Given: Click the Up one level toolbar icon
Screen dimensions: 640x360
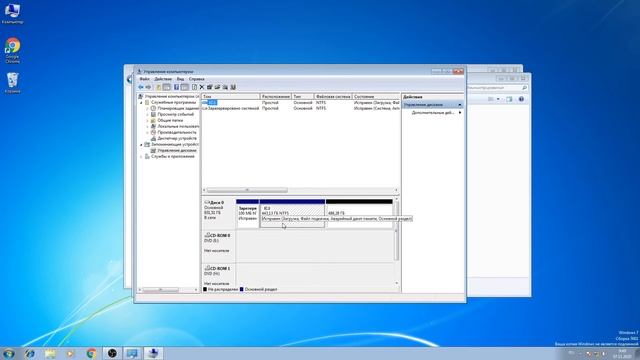Looking at the screenshot, I should point(158,87).
